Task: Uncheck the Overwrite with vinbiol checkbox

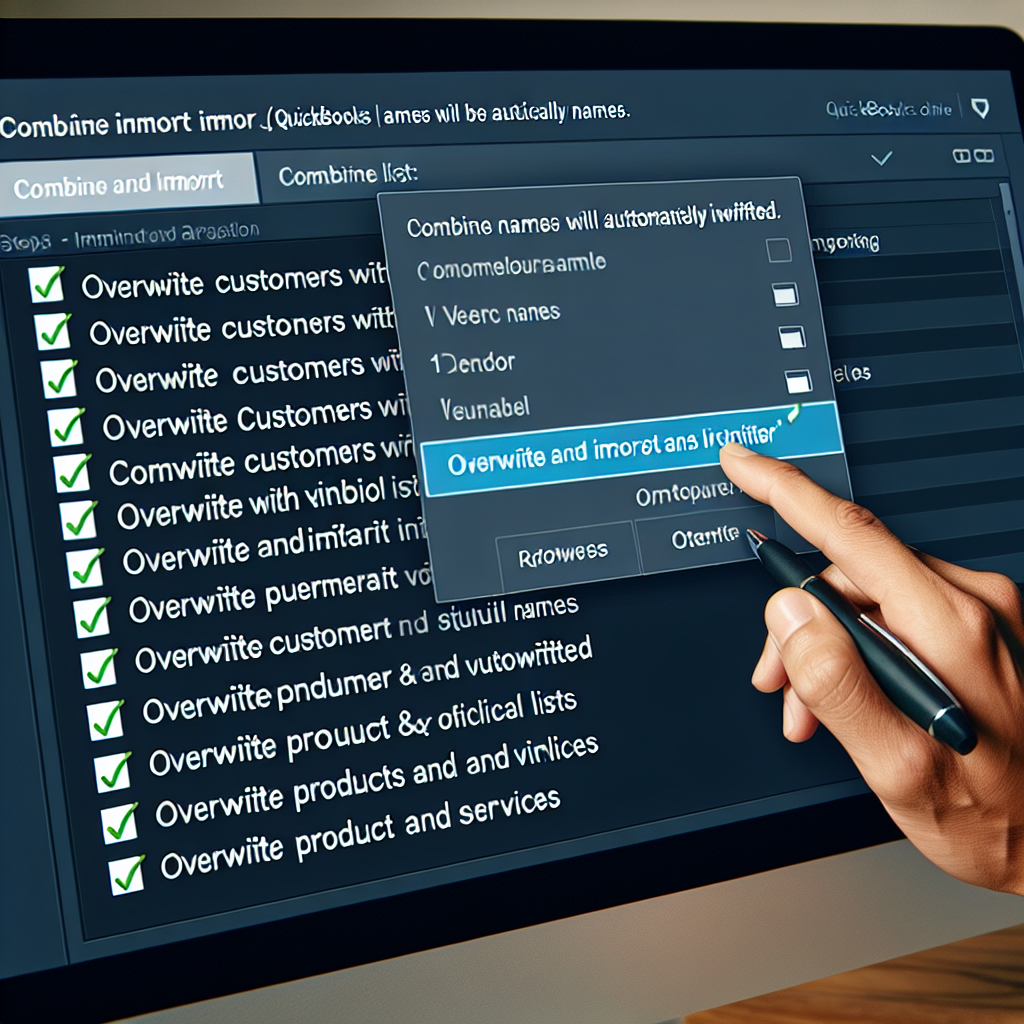Action: pos(78,518)
